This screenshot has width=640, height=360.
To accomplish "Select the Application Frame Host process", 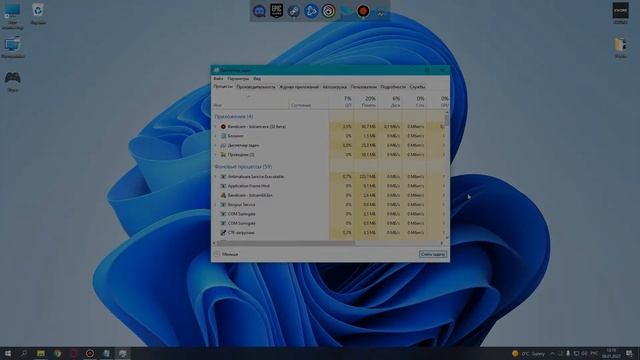I will pos(249,186).
